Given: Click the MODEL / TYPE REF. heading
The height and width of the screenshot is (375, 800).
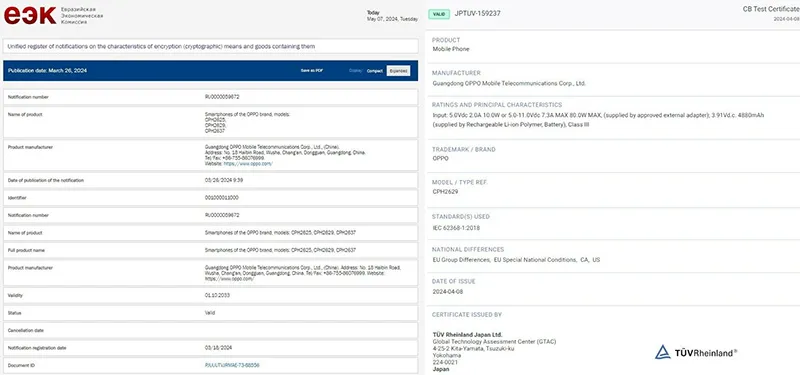Looking at the screenshot, I should [461, 182].
